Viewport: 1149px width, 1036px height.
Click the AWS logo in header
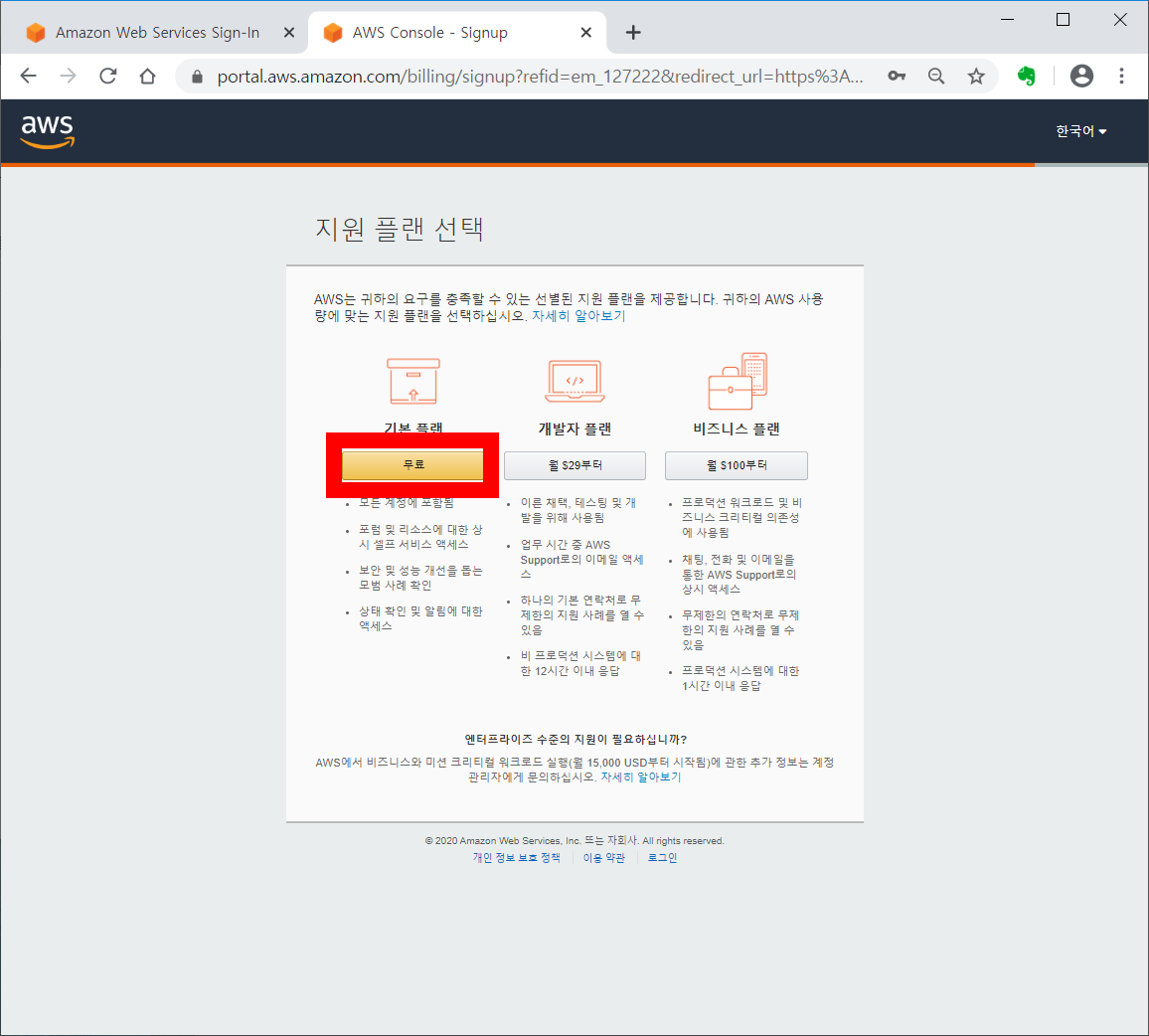[x=48, y=132]
